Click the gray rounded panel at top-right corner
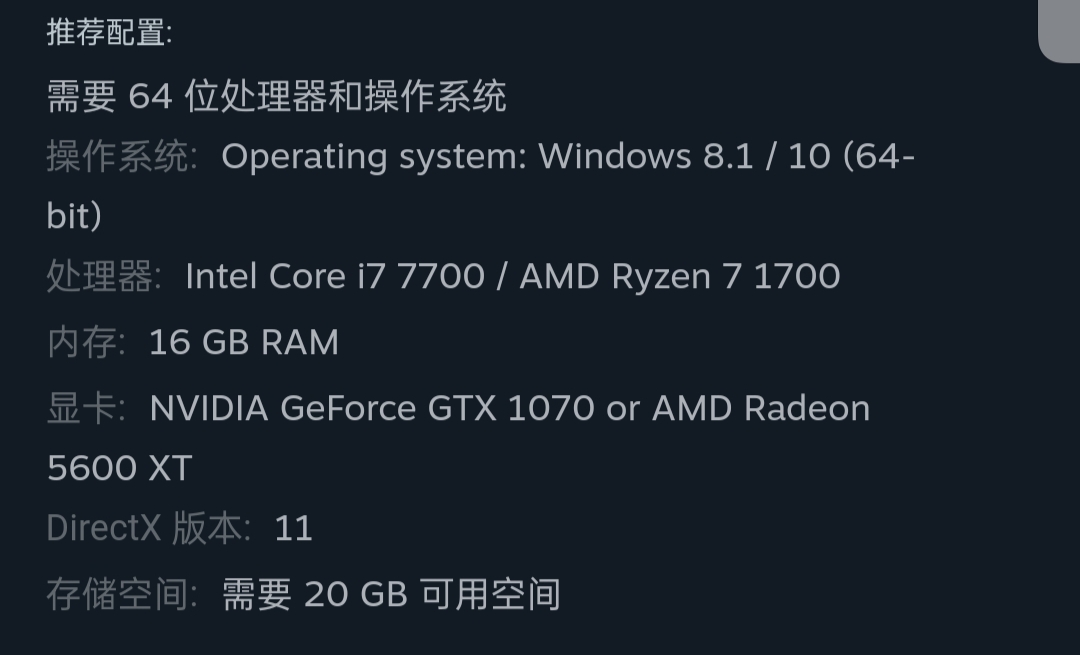This screenshot has width=1080, height=655. [1059, 31]
